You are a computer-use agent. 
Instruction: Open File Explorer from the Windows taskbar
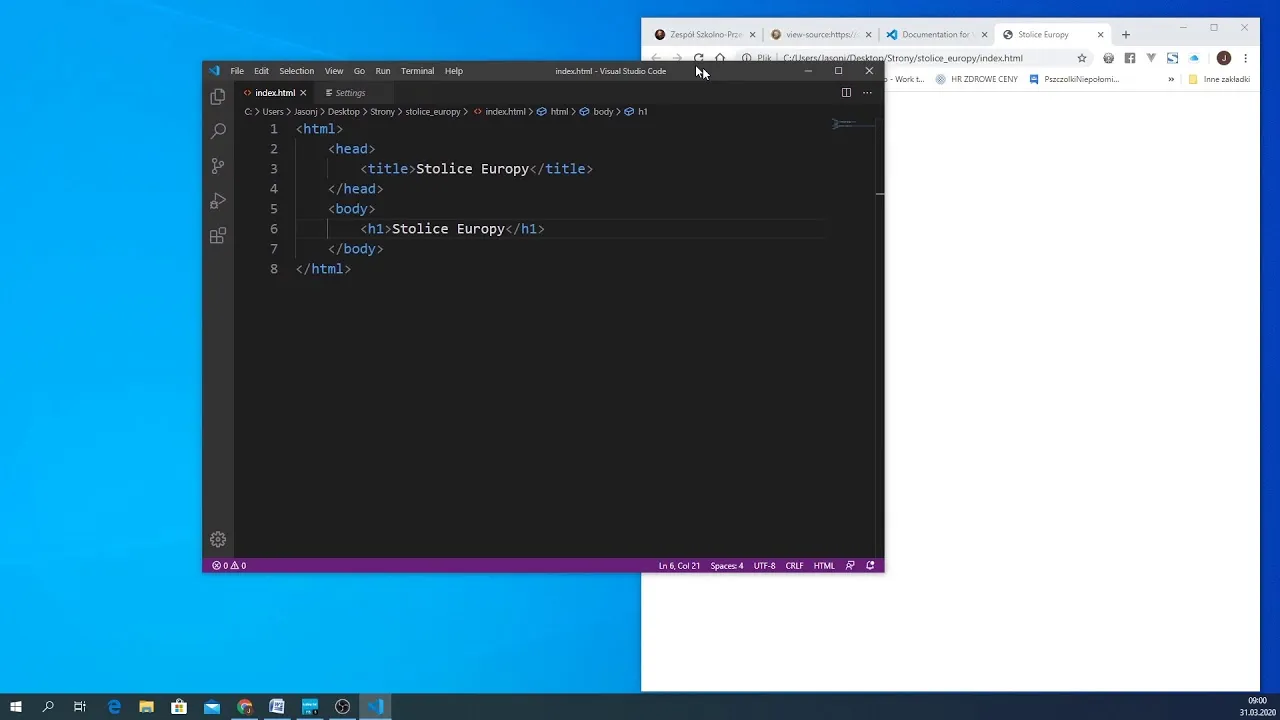click(x=147, y=707)
